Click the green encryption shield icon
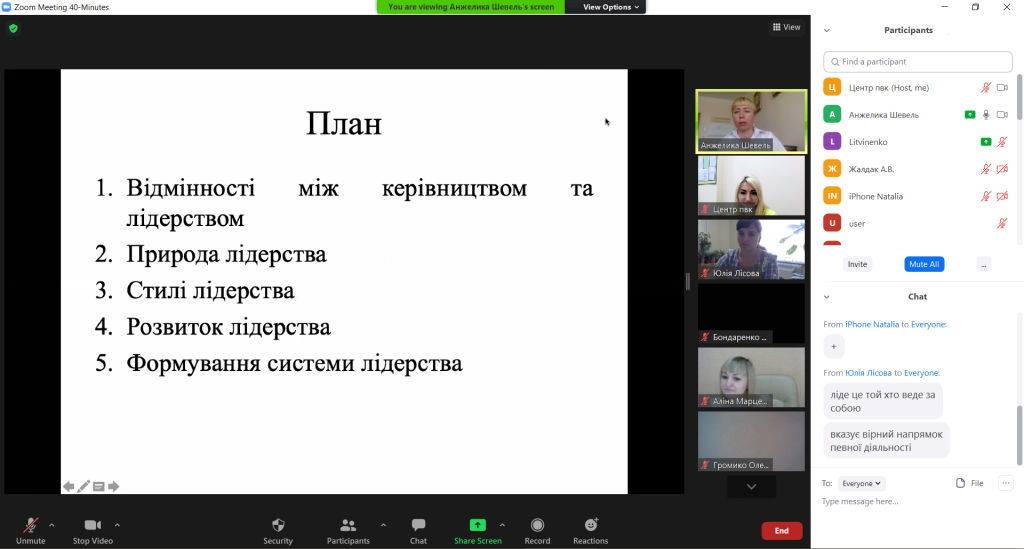1024x549 pixels. point(13,29)
